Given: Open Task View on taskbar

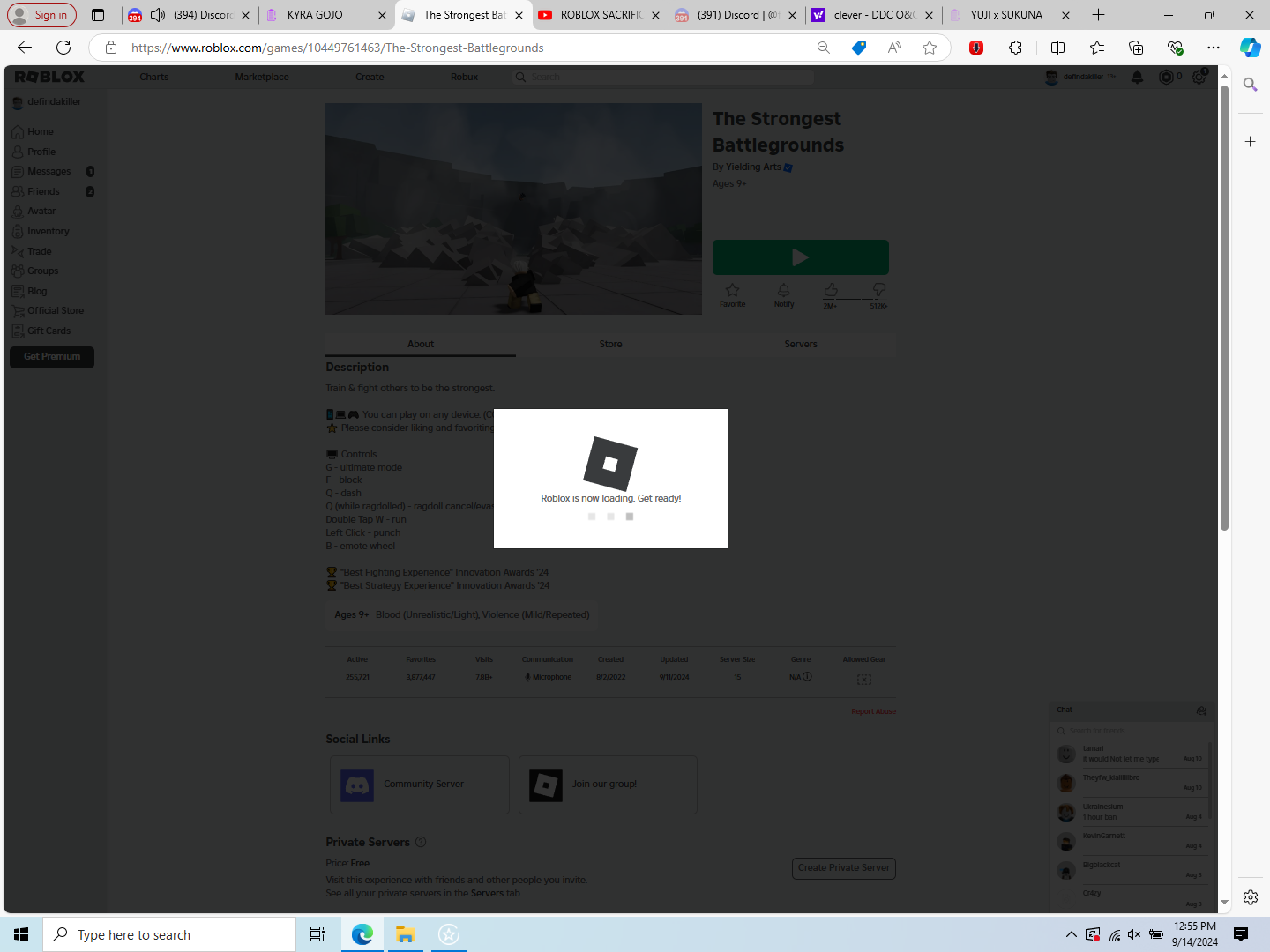Looking at the screenshot, I should 317,934.
